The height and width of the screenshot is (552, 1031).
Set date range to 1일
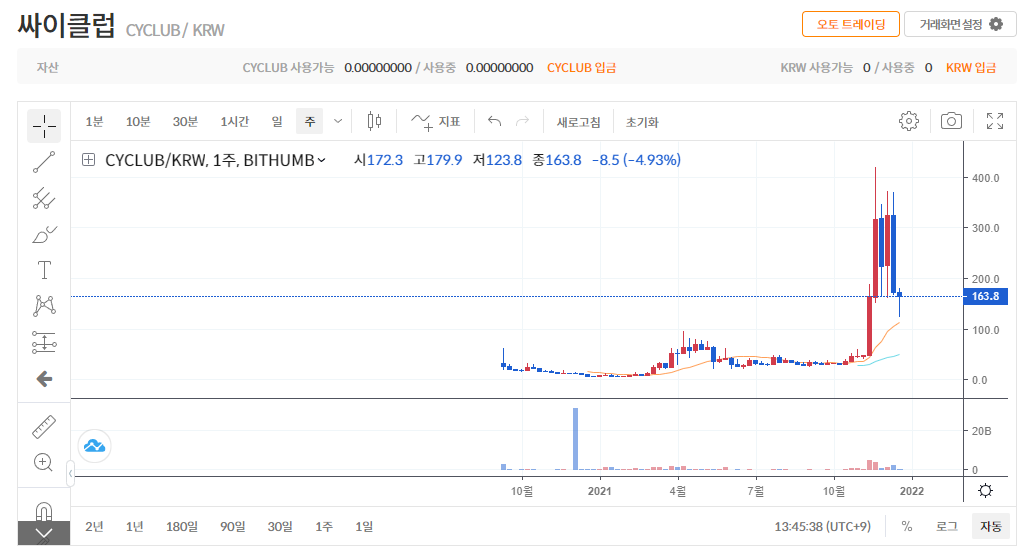(364, 526)
